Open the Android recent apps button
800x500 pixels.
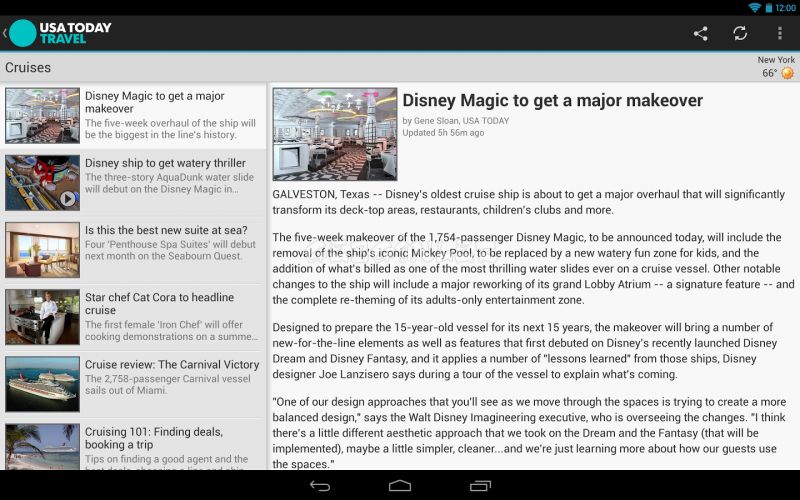click(x=480, y=486)
